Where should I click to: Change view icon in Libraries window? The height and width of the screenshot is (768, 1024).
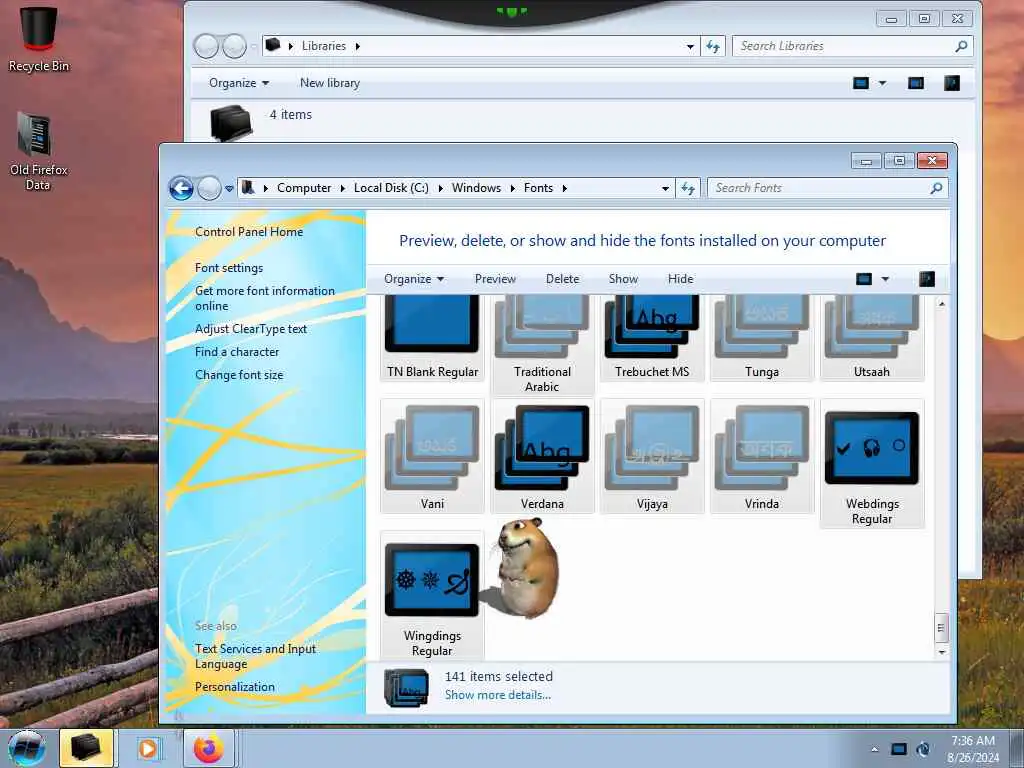[x=861, y=83]
